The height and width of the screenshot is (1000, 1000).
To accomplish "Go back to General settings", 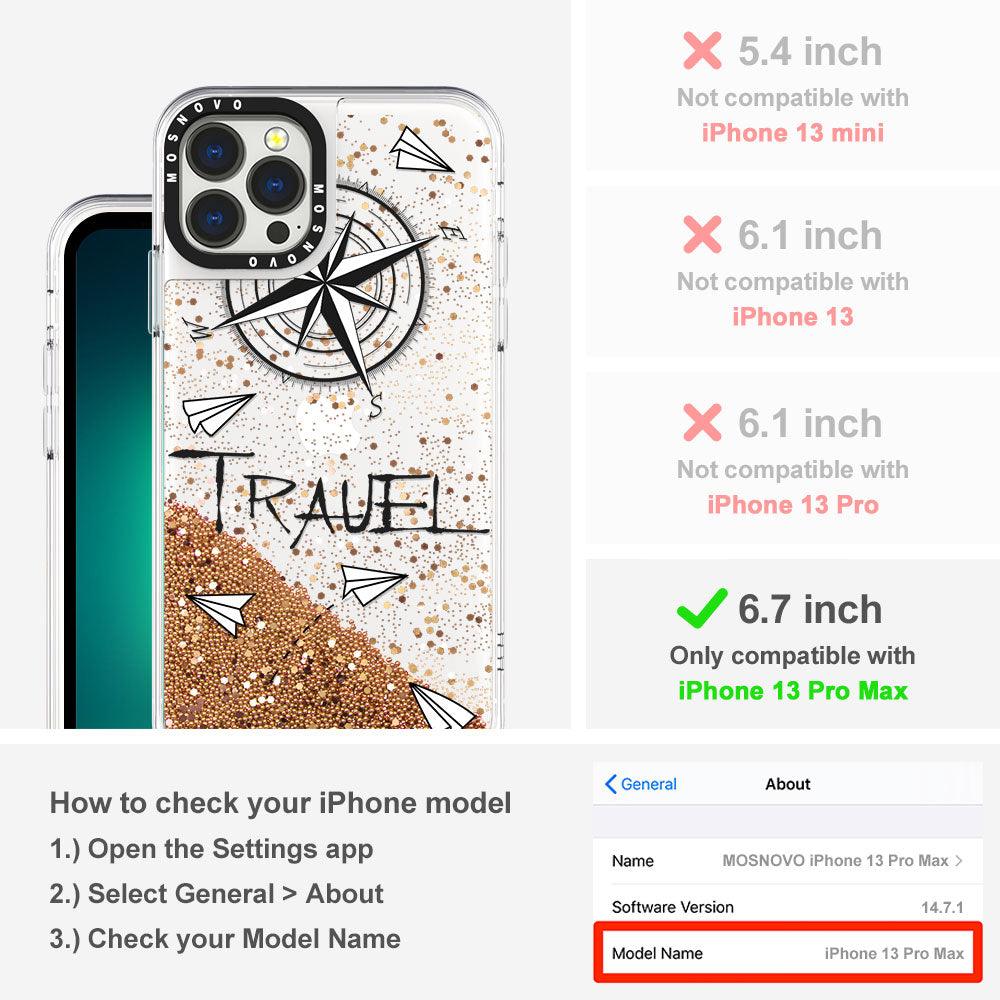I will tap(641, 784).
